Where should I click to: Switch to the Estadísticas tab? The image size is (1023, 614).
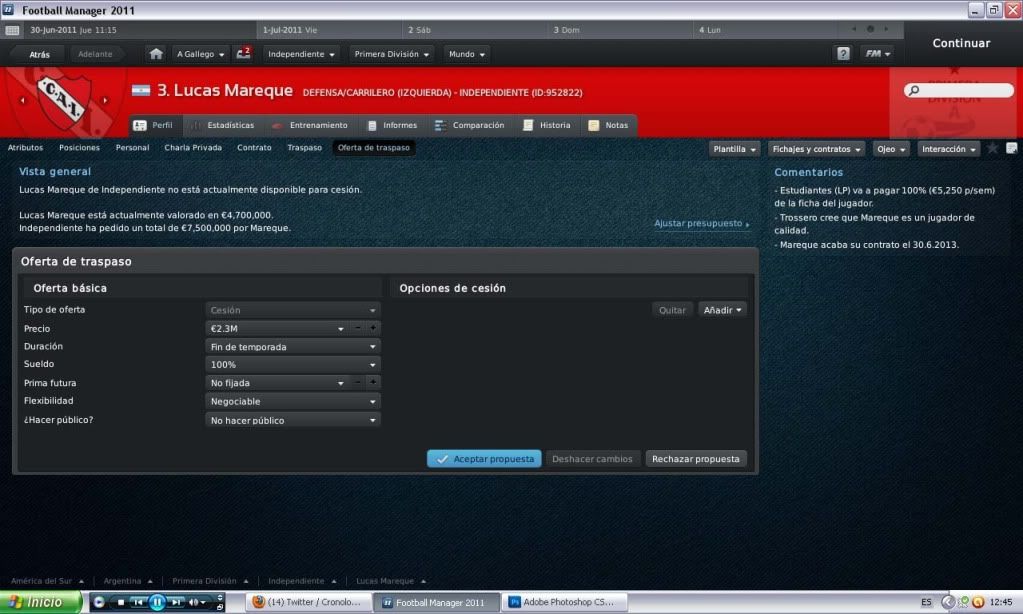pos(223,125)
